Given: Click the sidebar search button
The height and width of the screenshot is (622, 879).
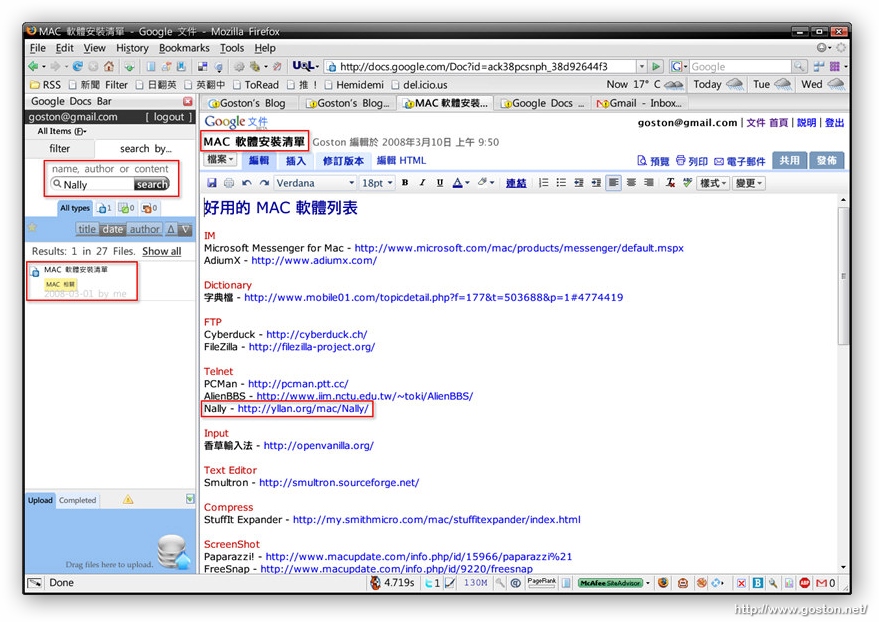Looking at the screenshot, I should 151,184.
